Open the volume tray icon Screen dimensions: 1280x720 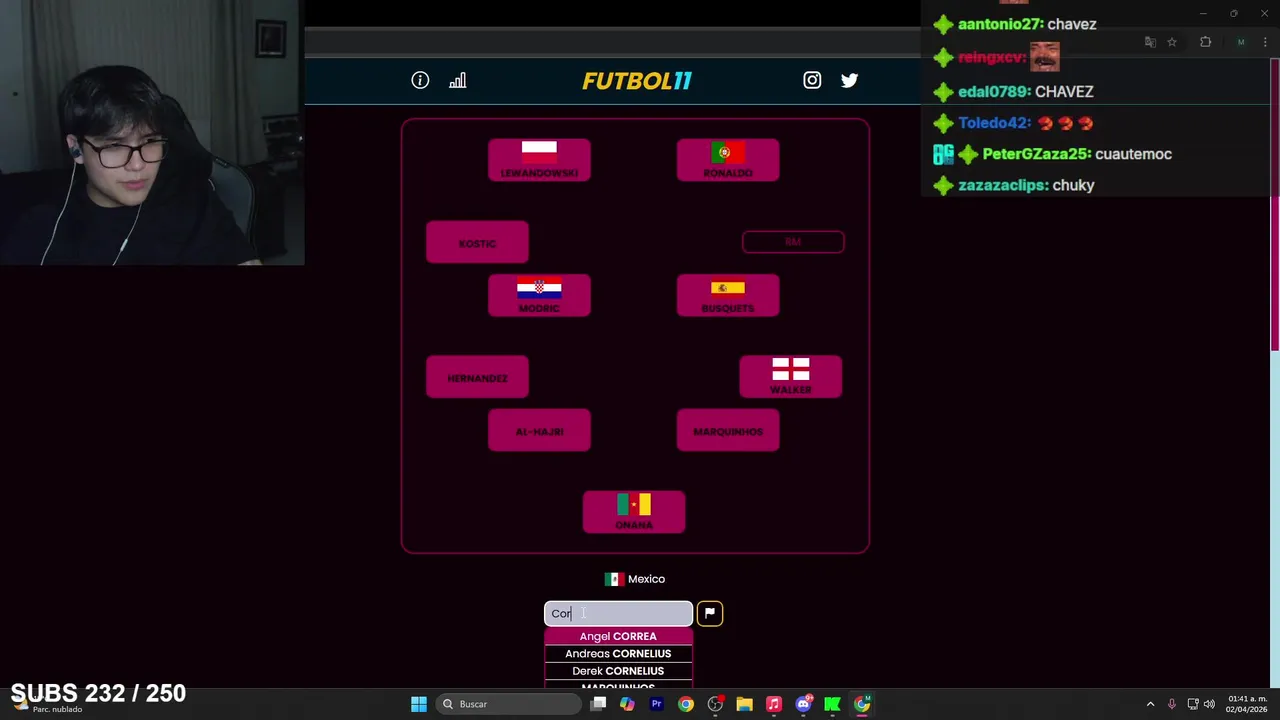point(1209,704)
